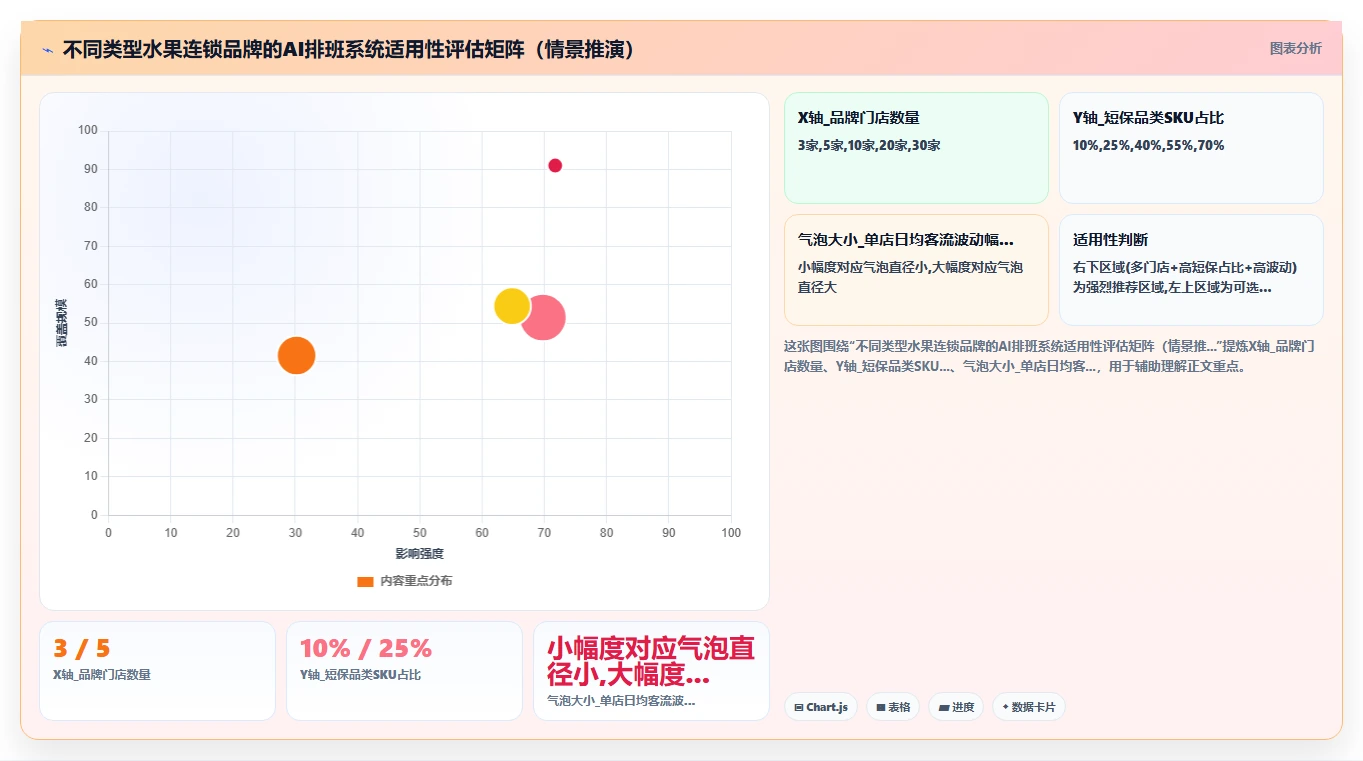Open the X轴_品牌门店数量 green card
1363x761 pixels.
[916, 148]
